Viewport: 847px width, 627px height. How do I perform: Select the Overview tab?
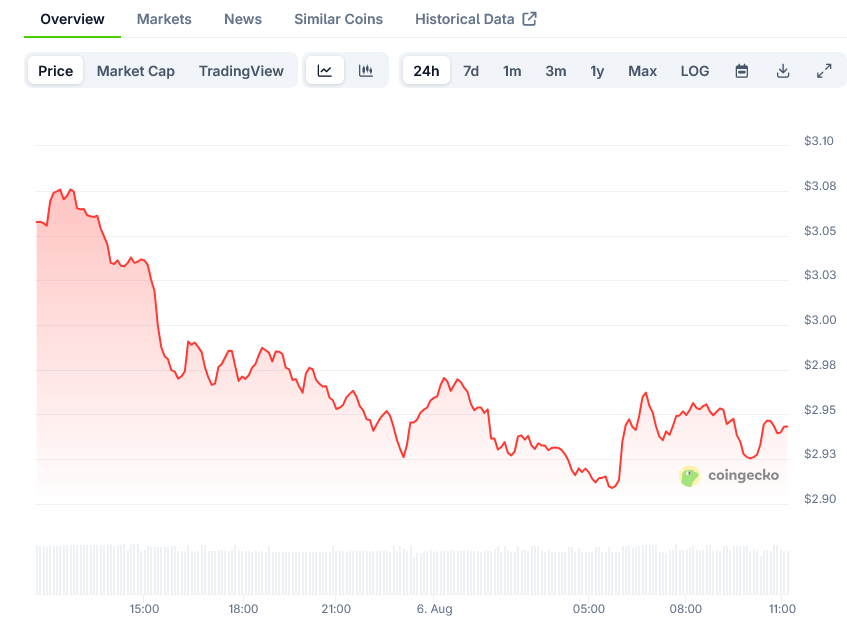click(x=72, y=19)
